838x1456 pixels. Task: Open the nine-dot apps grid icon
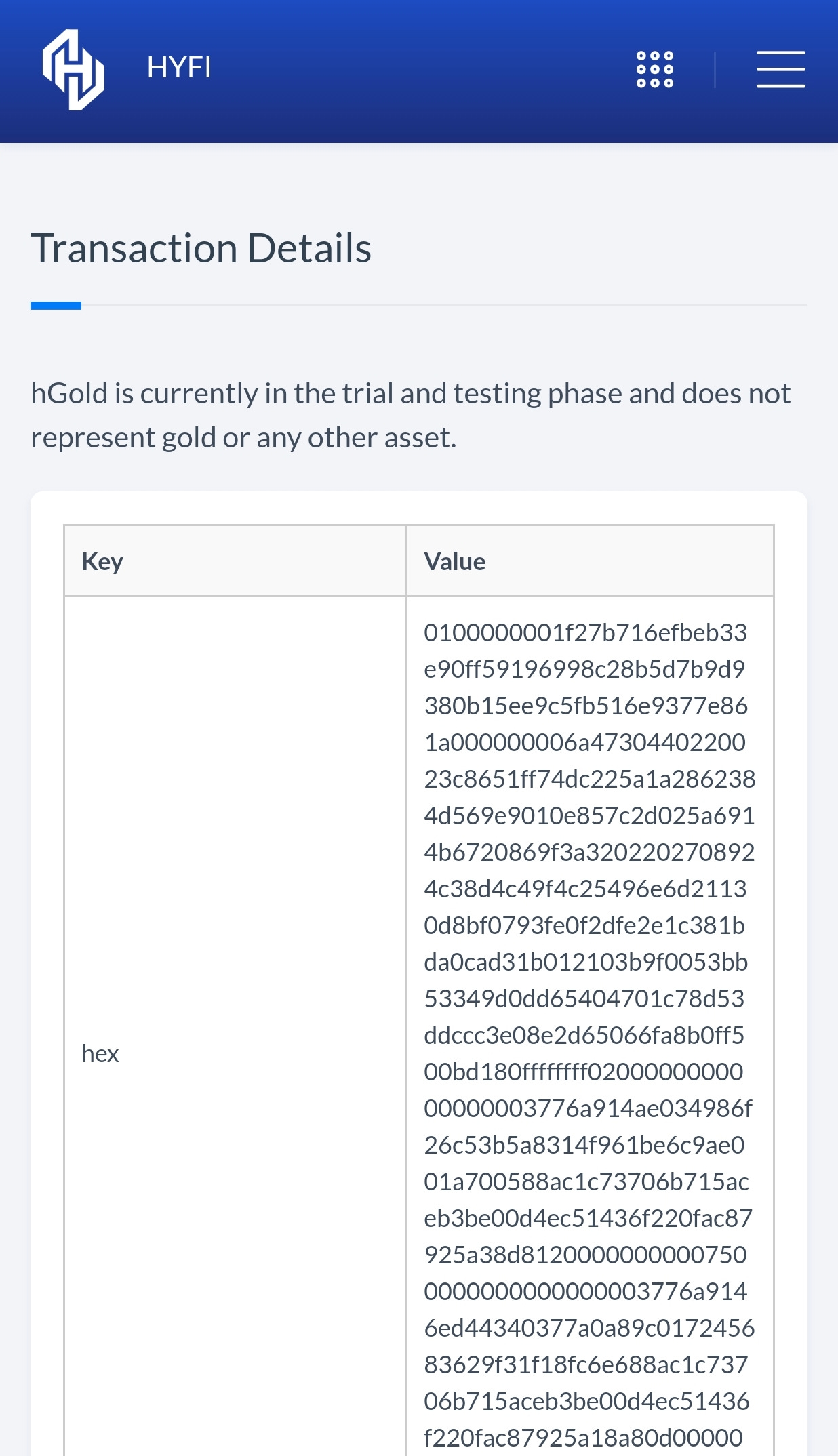click(655, 69)
